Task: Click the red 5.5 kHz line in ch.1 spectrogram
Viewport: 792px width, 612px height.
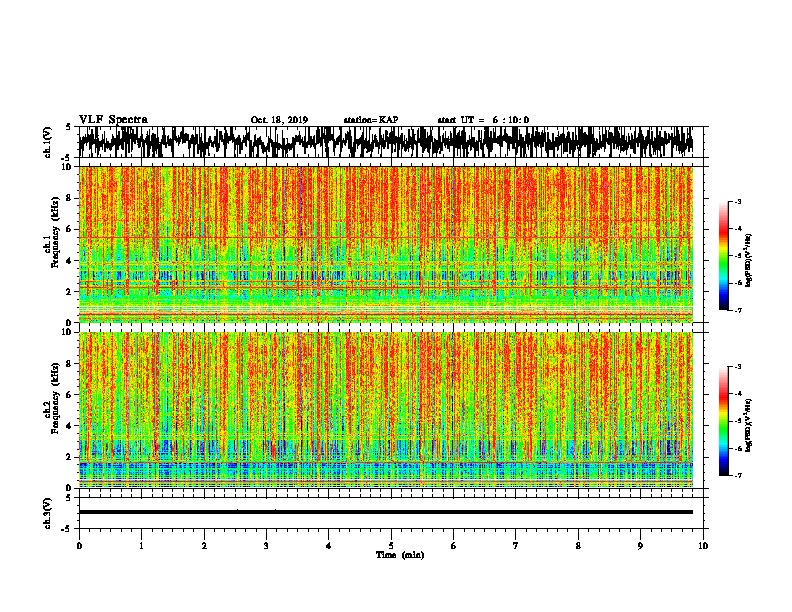Action: tap(386, 237)
